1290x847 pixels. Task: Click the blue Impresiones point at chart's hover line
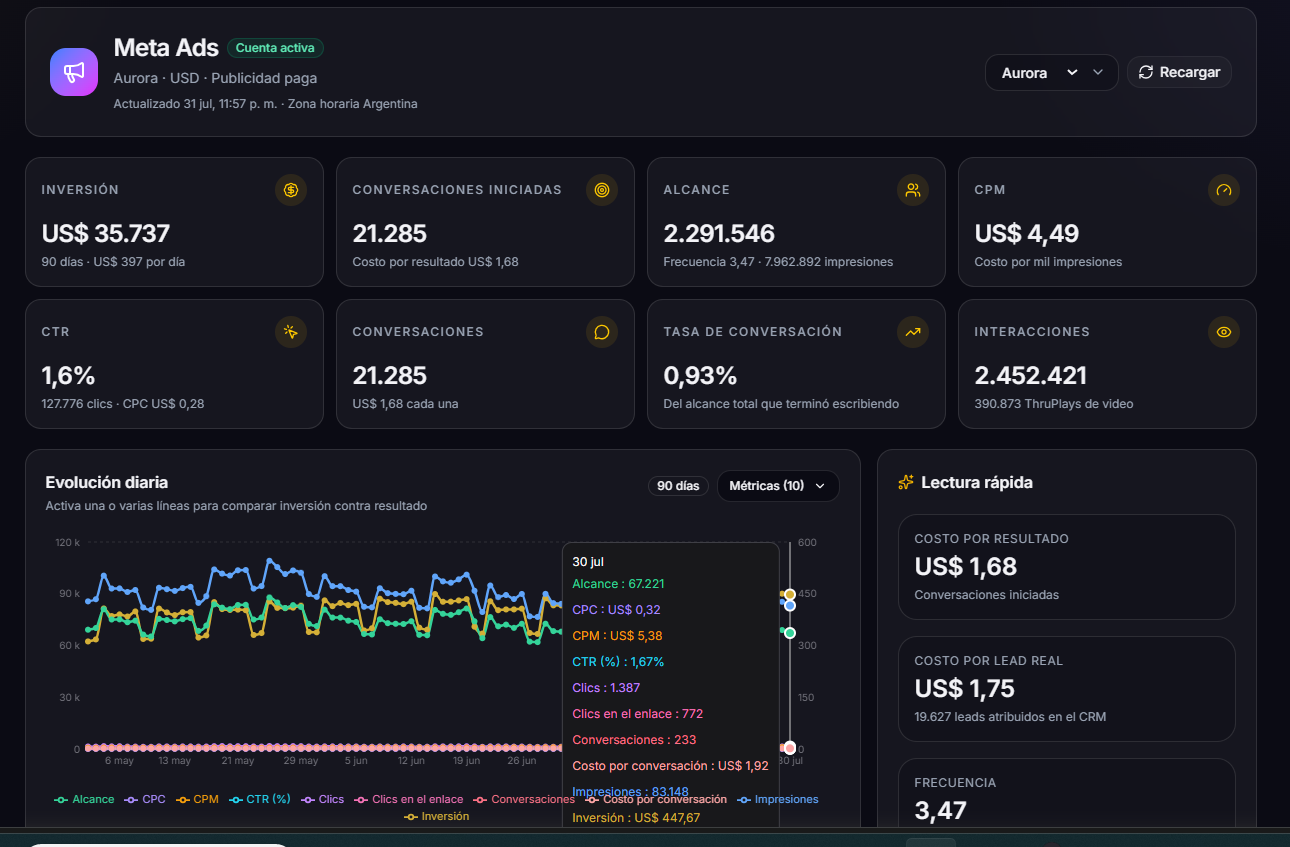click(x=790, y=606)
